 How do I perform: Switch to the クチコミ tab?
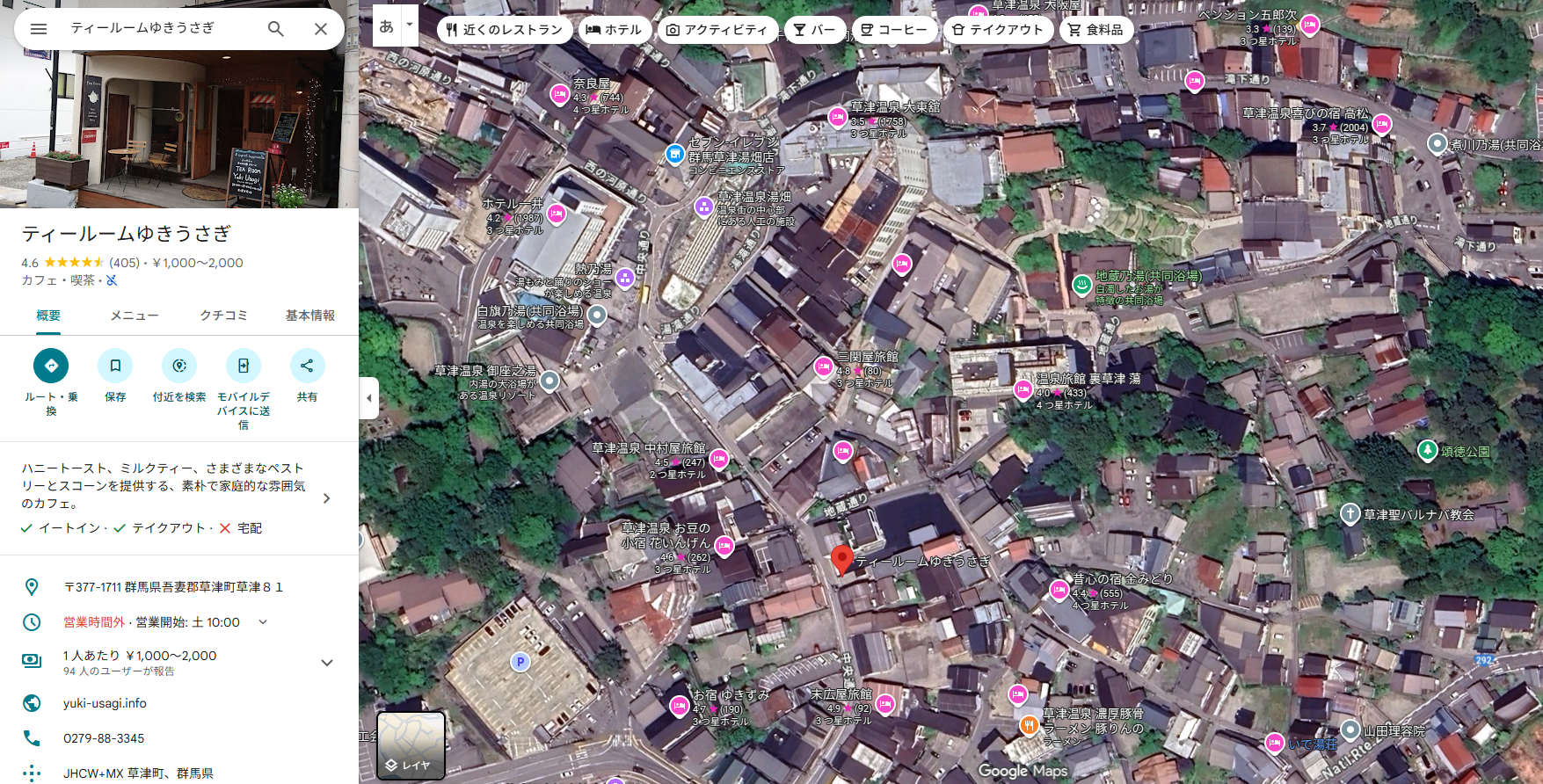[223, 316]
